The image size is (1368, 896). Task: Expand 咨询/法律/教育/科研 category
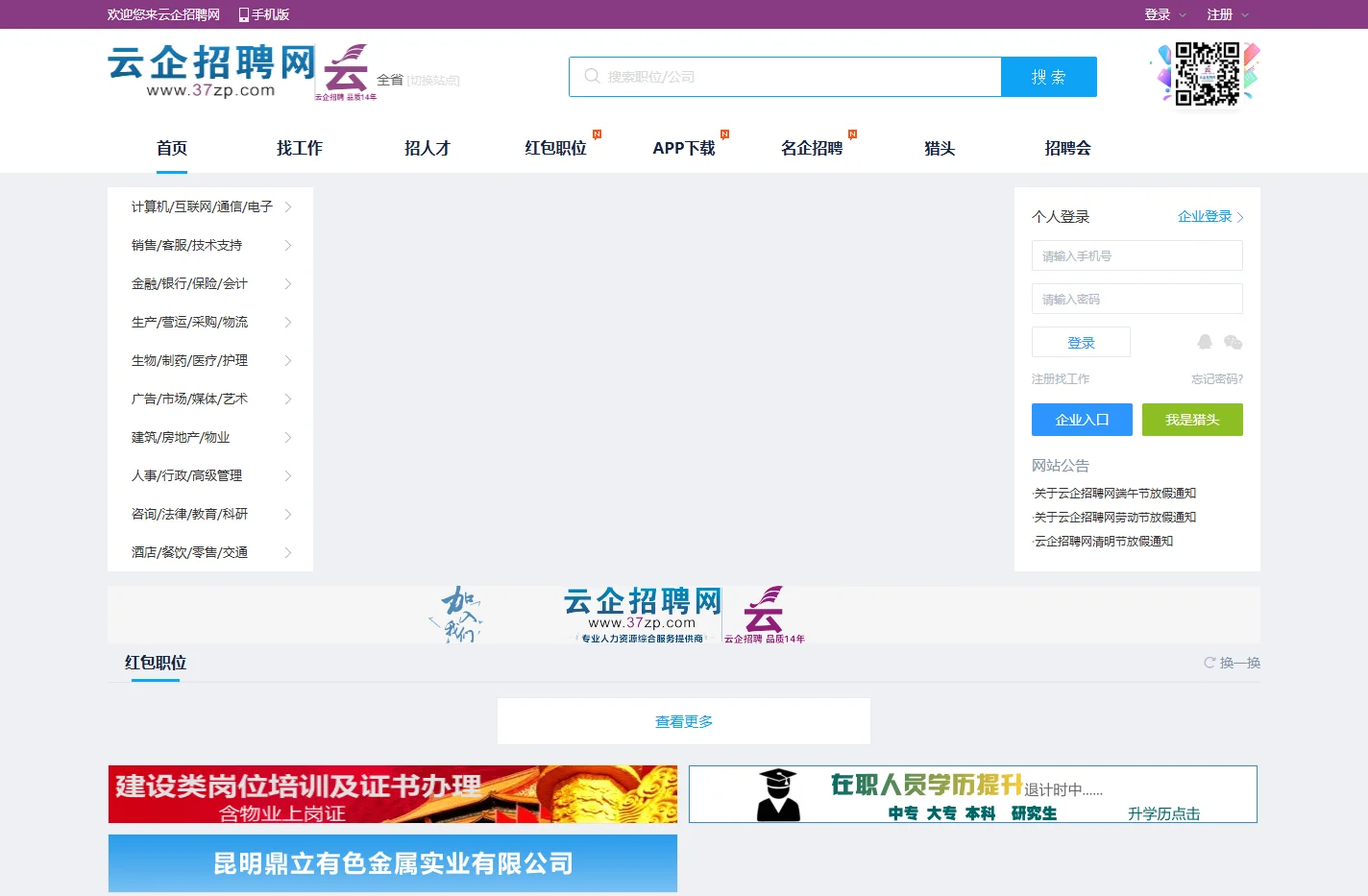(210, 514)
